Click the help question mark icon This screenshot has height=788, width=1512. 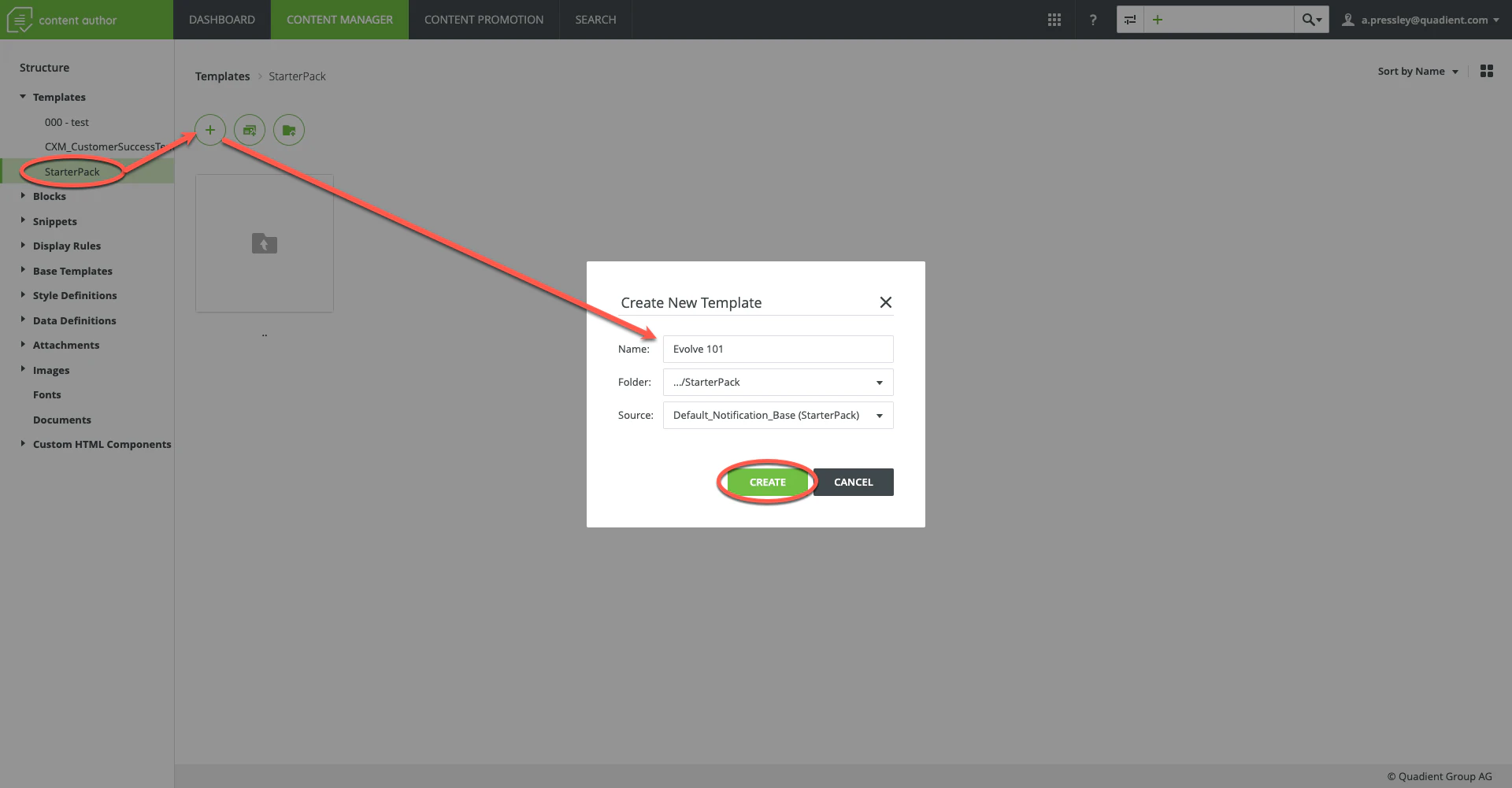coord(1093,19)
